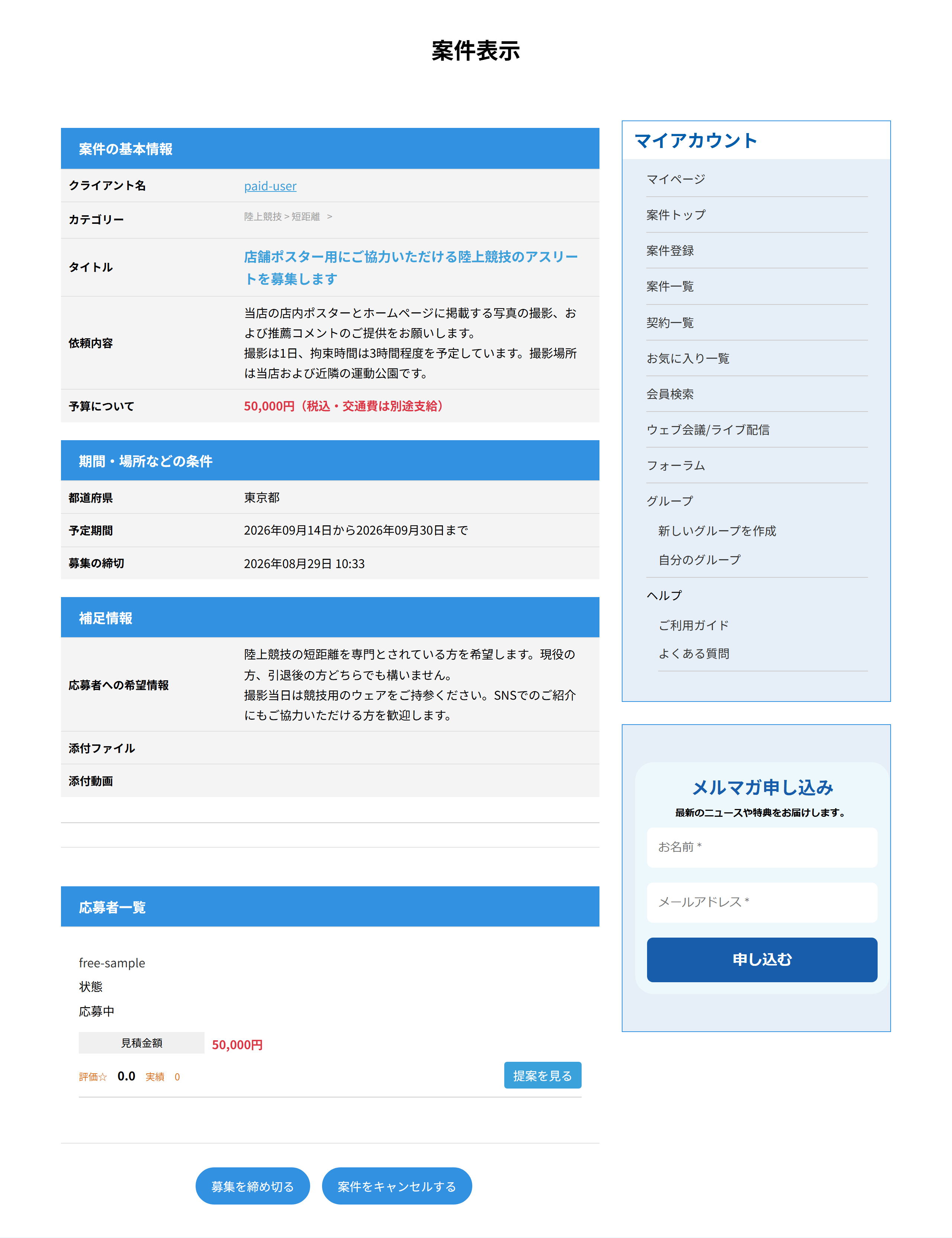Click the deadline 2026年08月29日 10:33
The width and height of the screenshot is (952, 1238).
click(x=304, y=564)
